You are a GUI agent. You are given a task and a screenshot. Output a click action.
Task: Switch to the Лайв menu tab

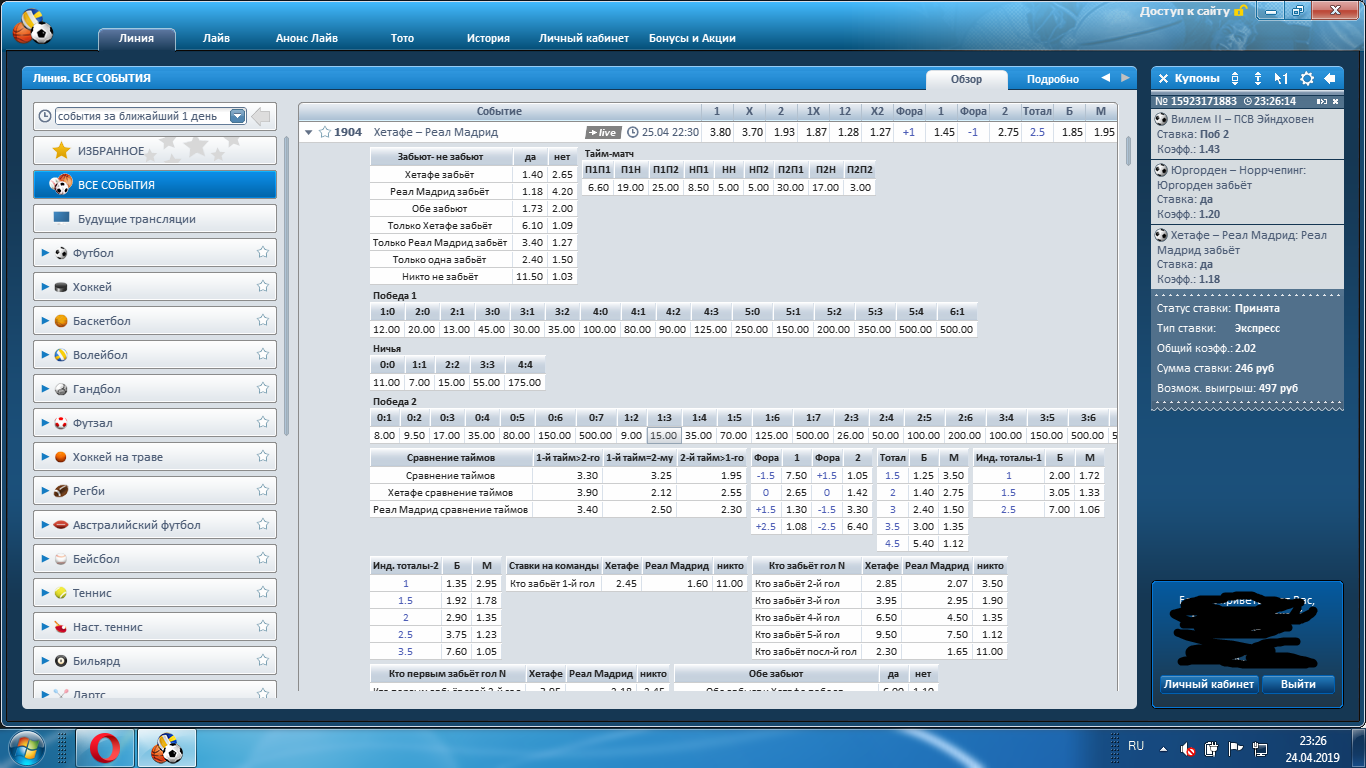point(216,38)
